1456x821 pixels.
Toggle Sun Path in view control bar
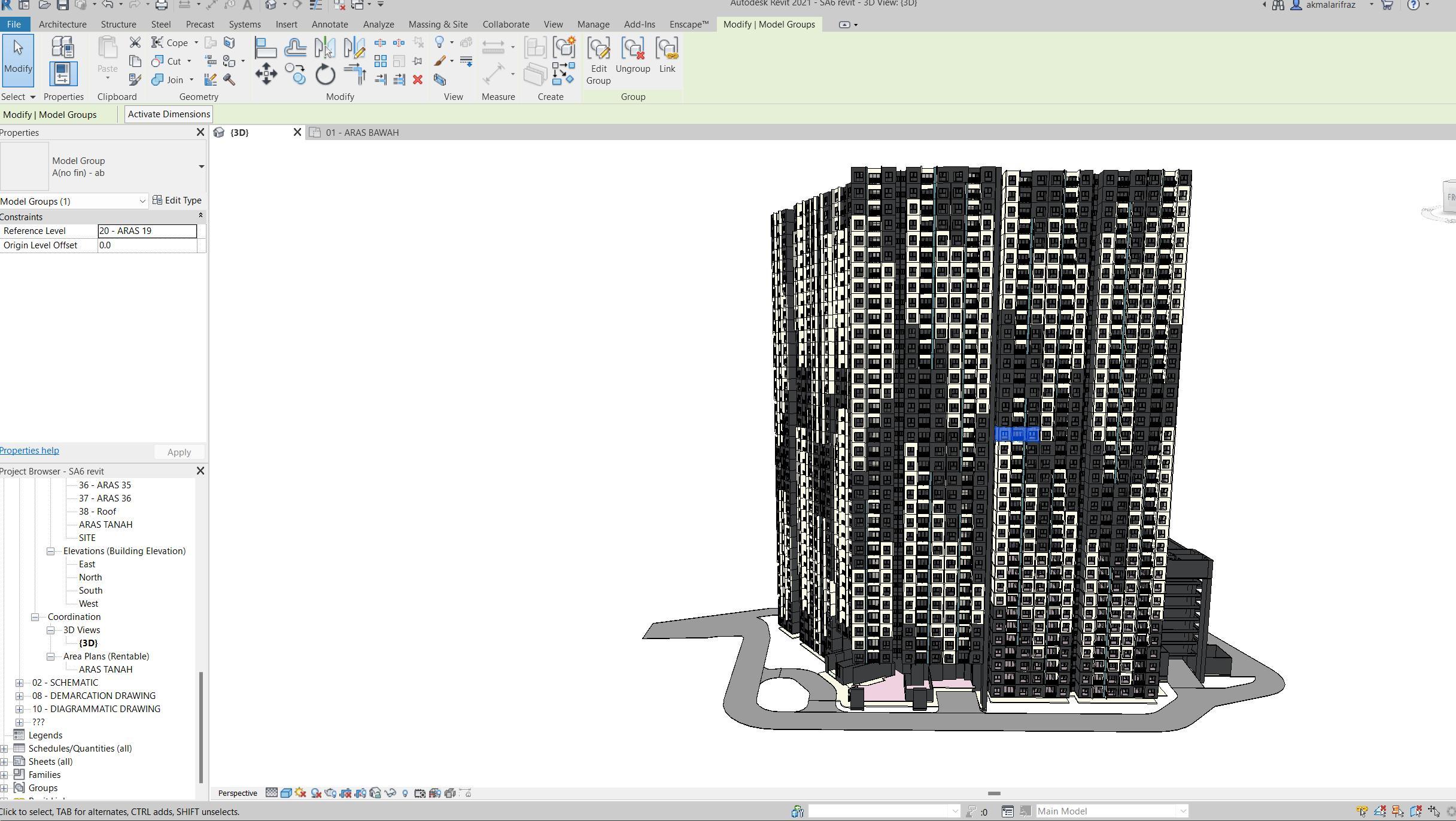click(301, 793)
